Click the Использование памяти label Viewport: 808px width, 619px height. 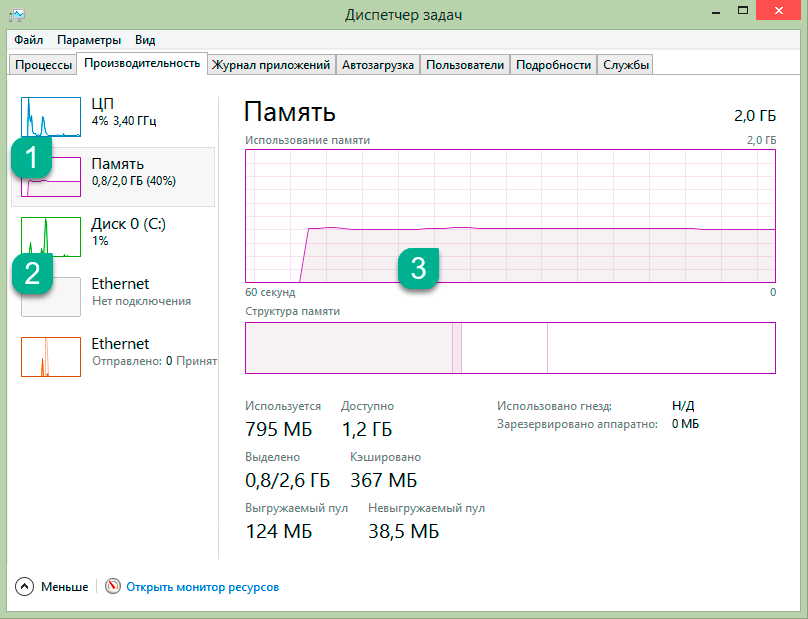coord(308,140)
